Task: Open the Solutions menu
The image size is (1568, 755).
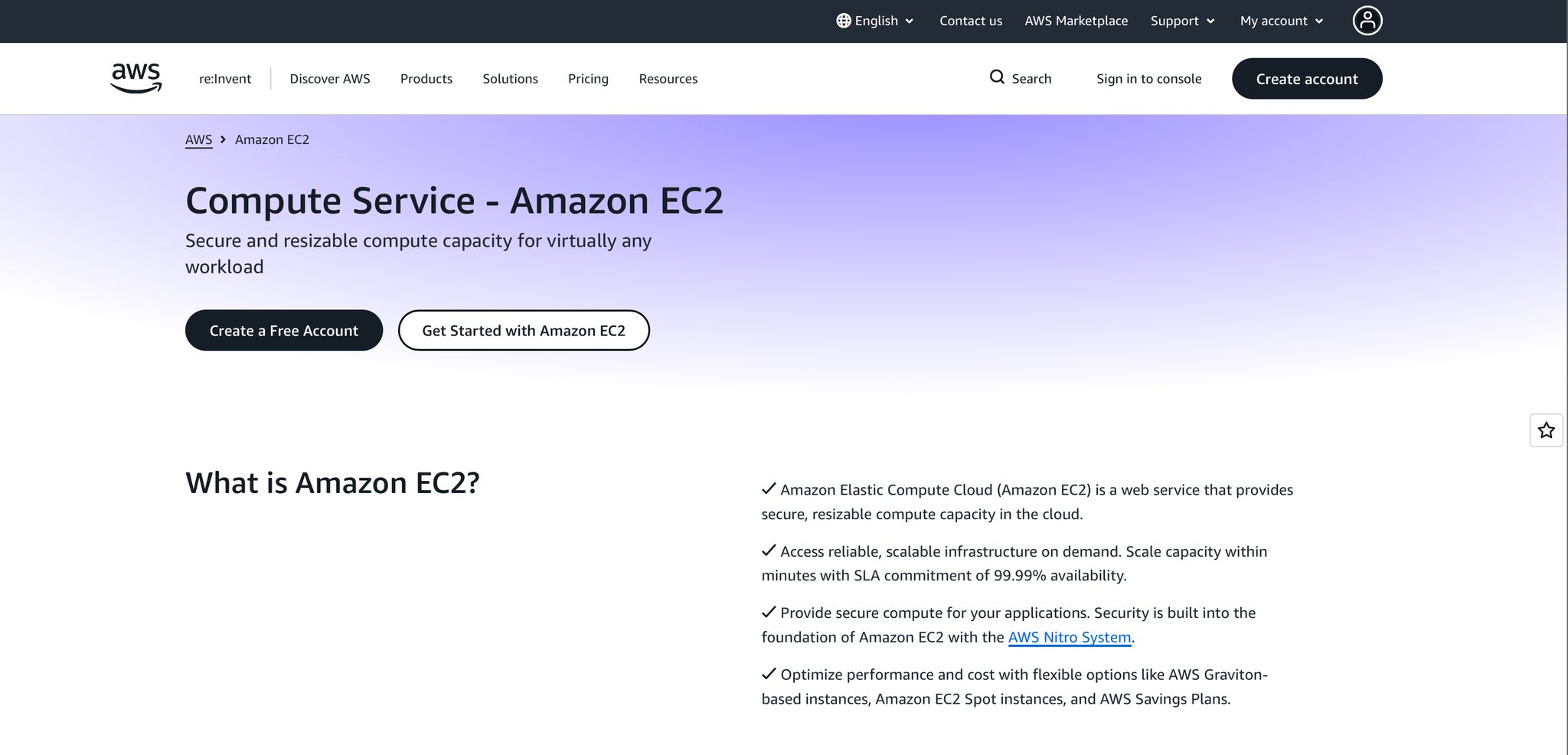Action: 510,79
